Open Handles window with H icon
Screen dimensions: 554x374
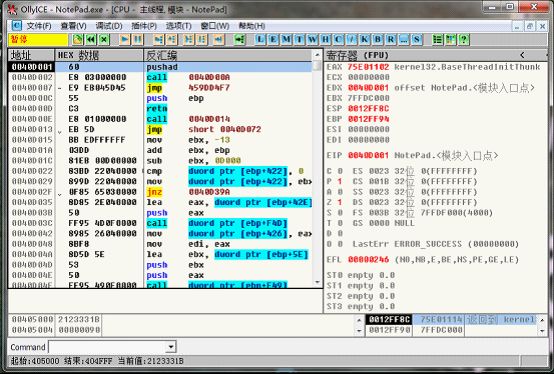pos(325,39)
